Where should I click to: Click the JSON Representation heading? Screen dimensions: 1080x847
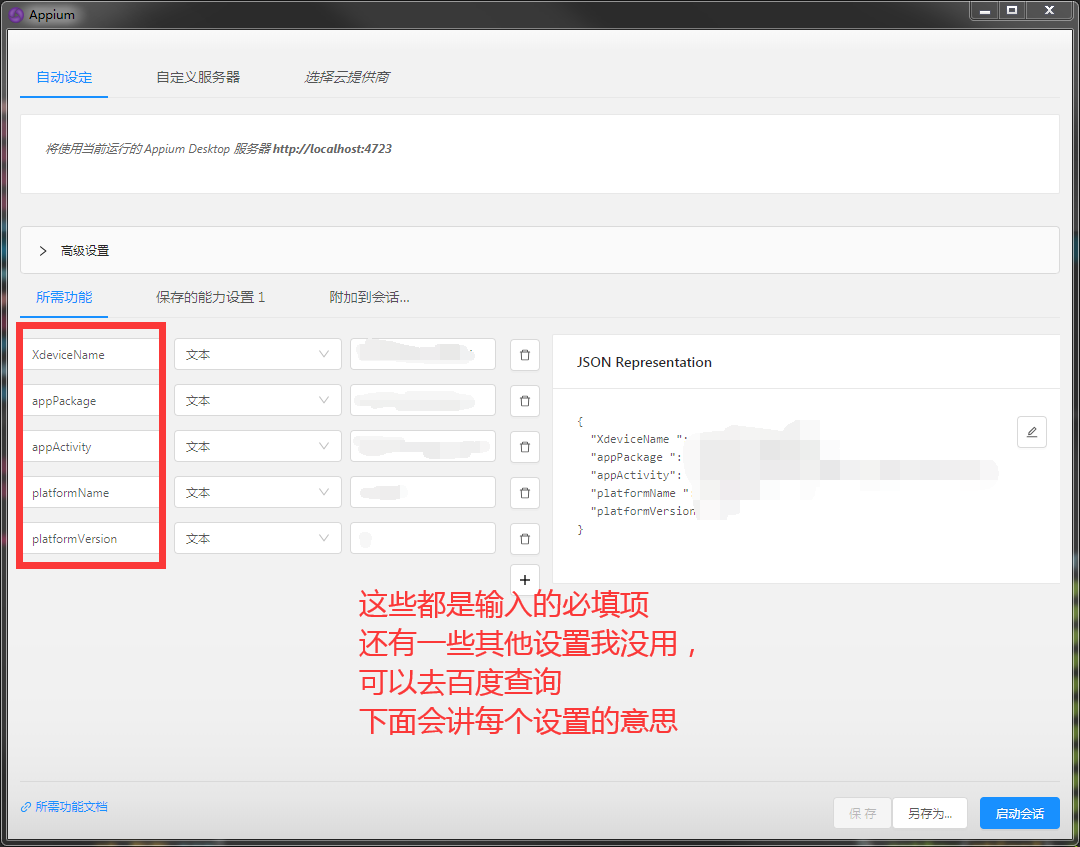coord(644,362)
